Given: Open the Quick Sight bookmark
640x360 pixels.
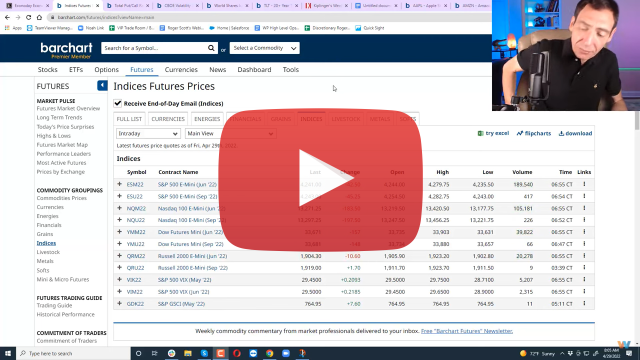Looking at the screenshot, I should [x=369, y=28].
